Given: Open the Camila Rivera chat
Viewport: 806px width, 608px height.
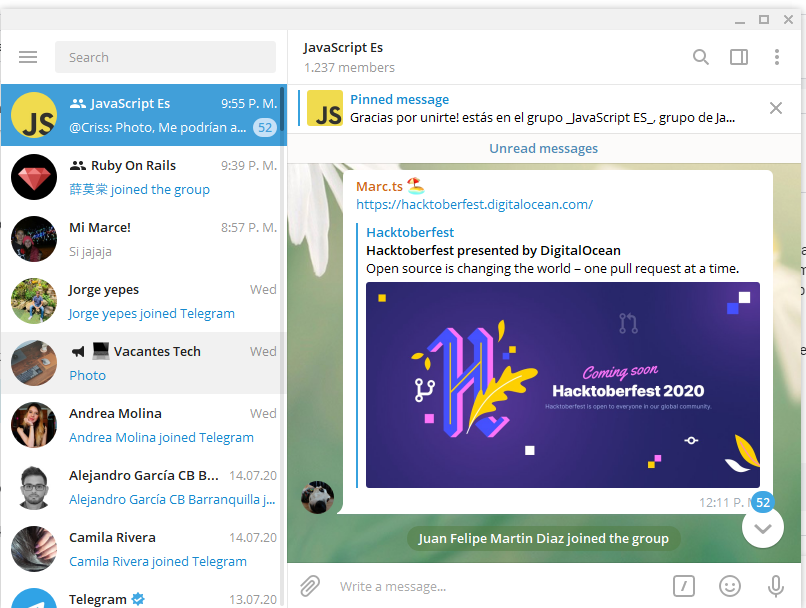Looking at the screenshot, I should (x=143, y=549).
